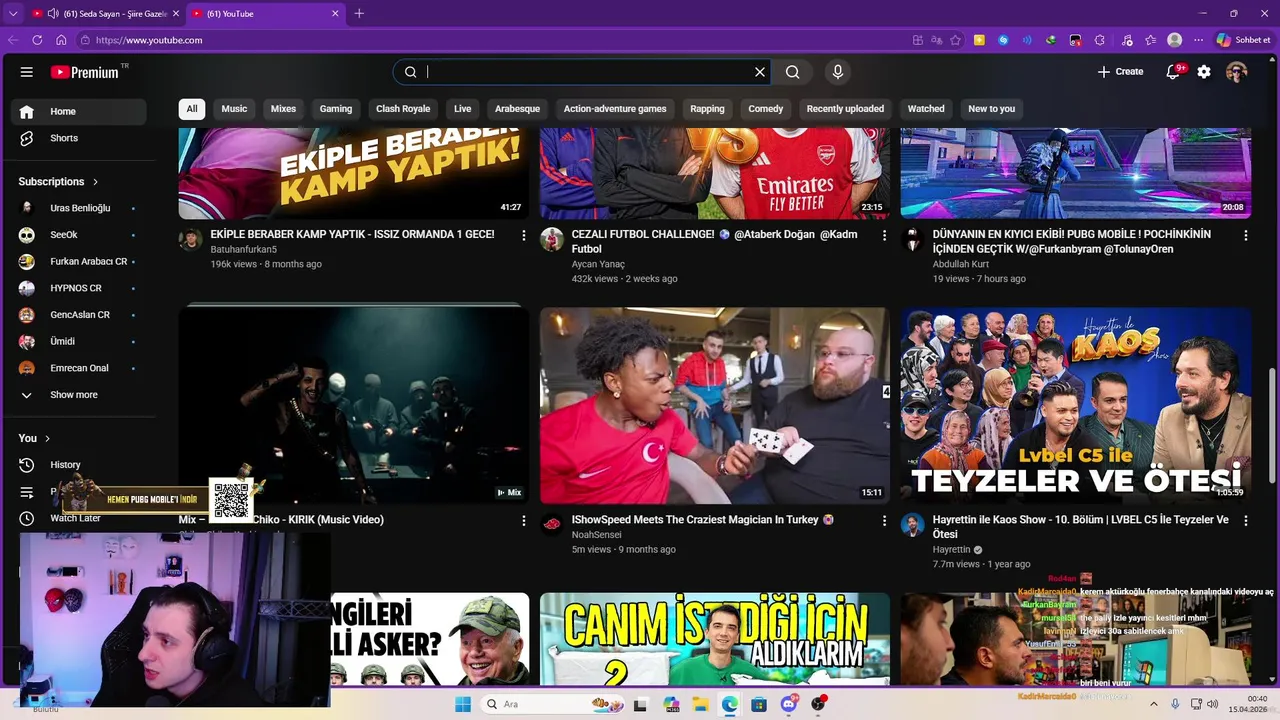Expand the You section chevron
This screenshot has width=1280, height=720.
pyautogui.click(x=47, y=438)
